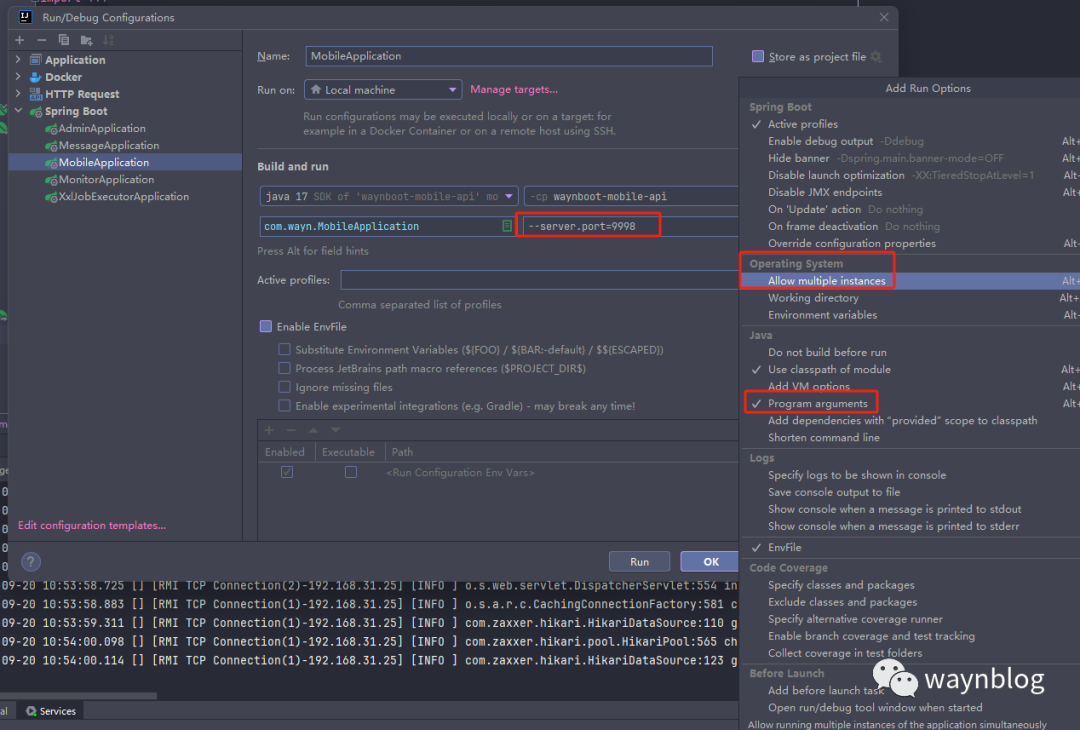Copy configuration via the duplicate icon
The height and width of the screenshot is (730, 1080).
pos(63,40)
